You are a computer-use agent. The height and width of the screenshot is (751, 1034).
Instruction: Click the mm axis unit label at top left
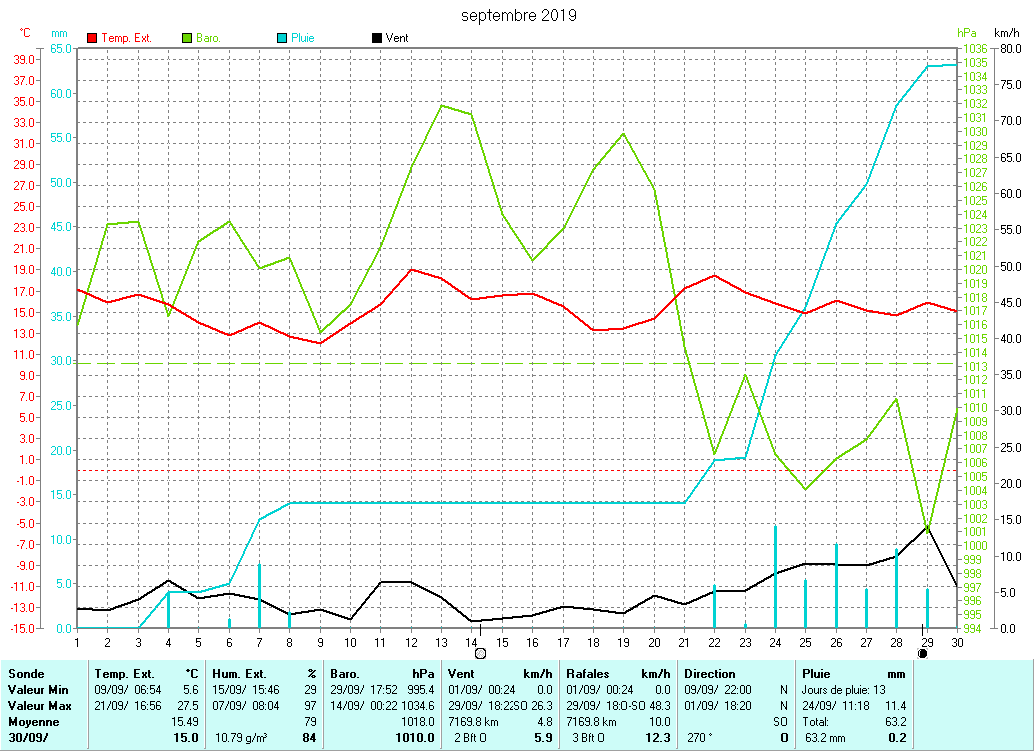tap(59, 33)
